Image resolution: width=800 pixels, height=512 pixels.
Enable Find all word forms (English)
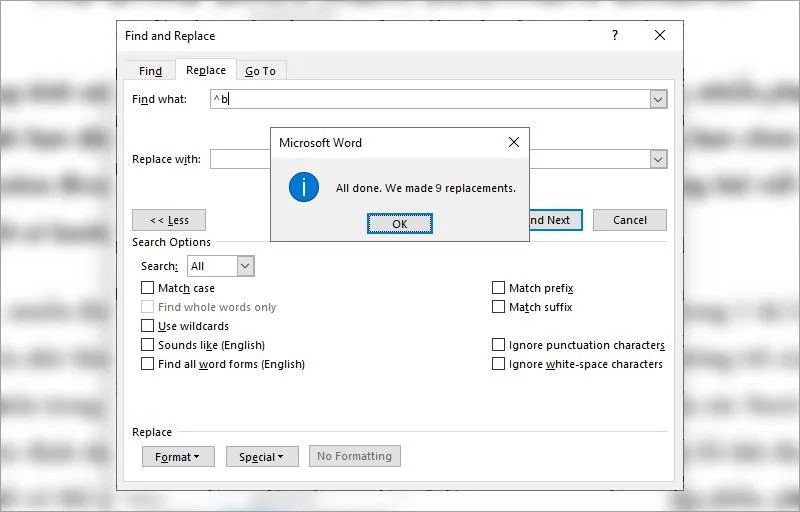[147, 364]
